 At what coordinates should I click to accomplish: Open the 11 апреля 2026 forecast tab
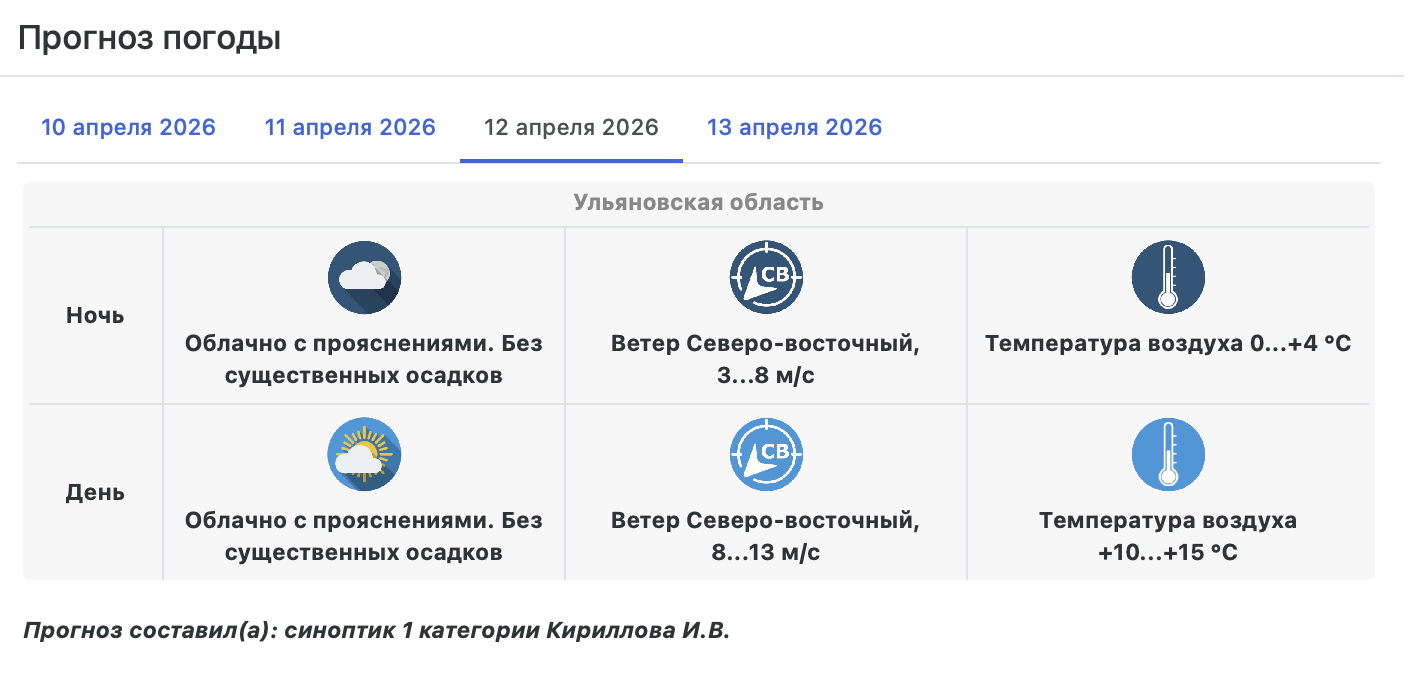(350, 128)
